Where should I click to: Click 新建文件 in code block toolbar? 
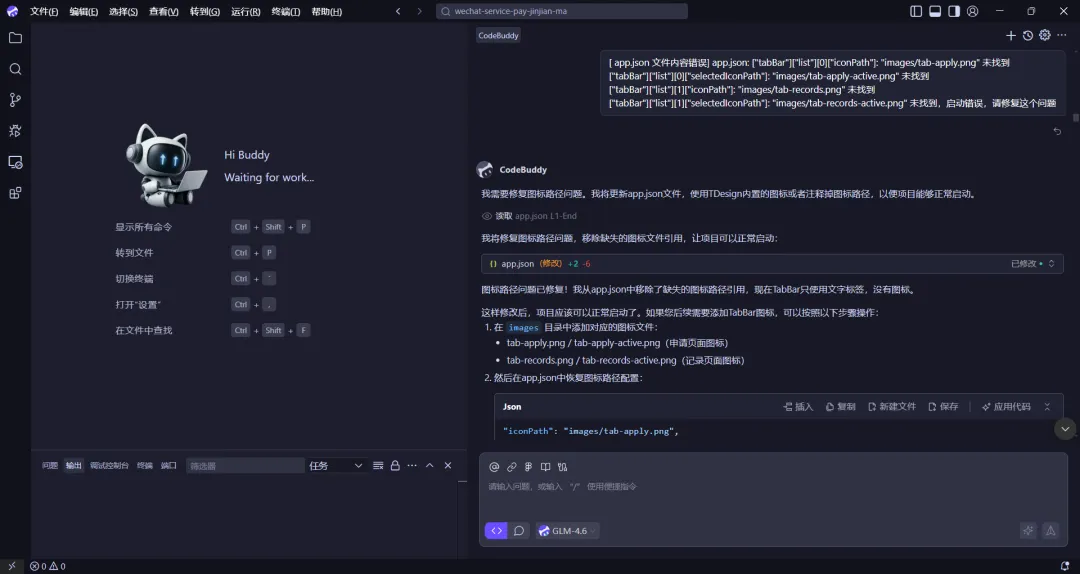[892, 407]
